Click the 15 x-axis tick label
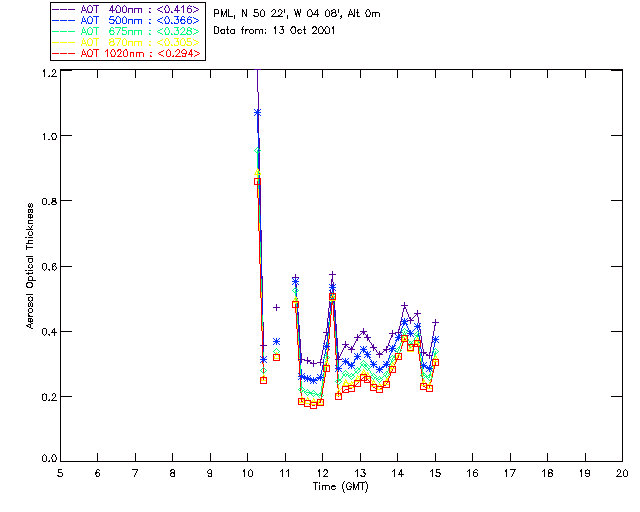 [x=435, y=473]
